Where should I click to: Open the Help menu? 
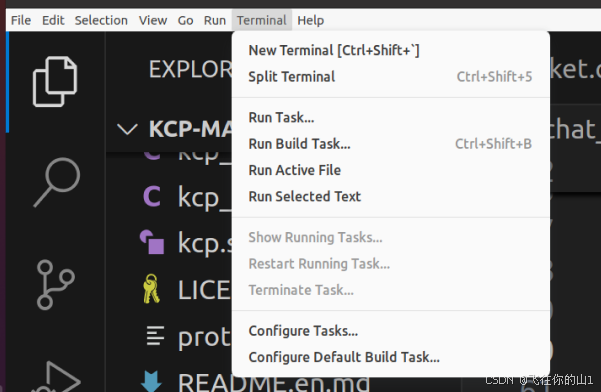[310, 20]
